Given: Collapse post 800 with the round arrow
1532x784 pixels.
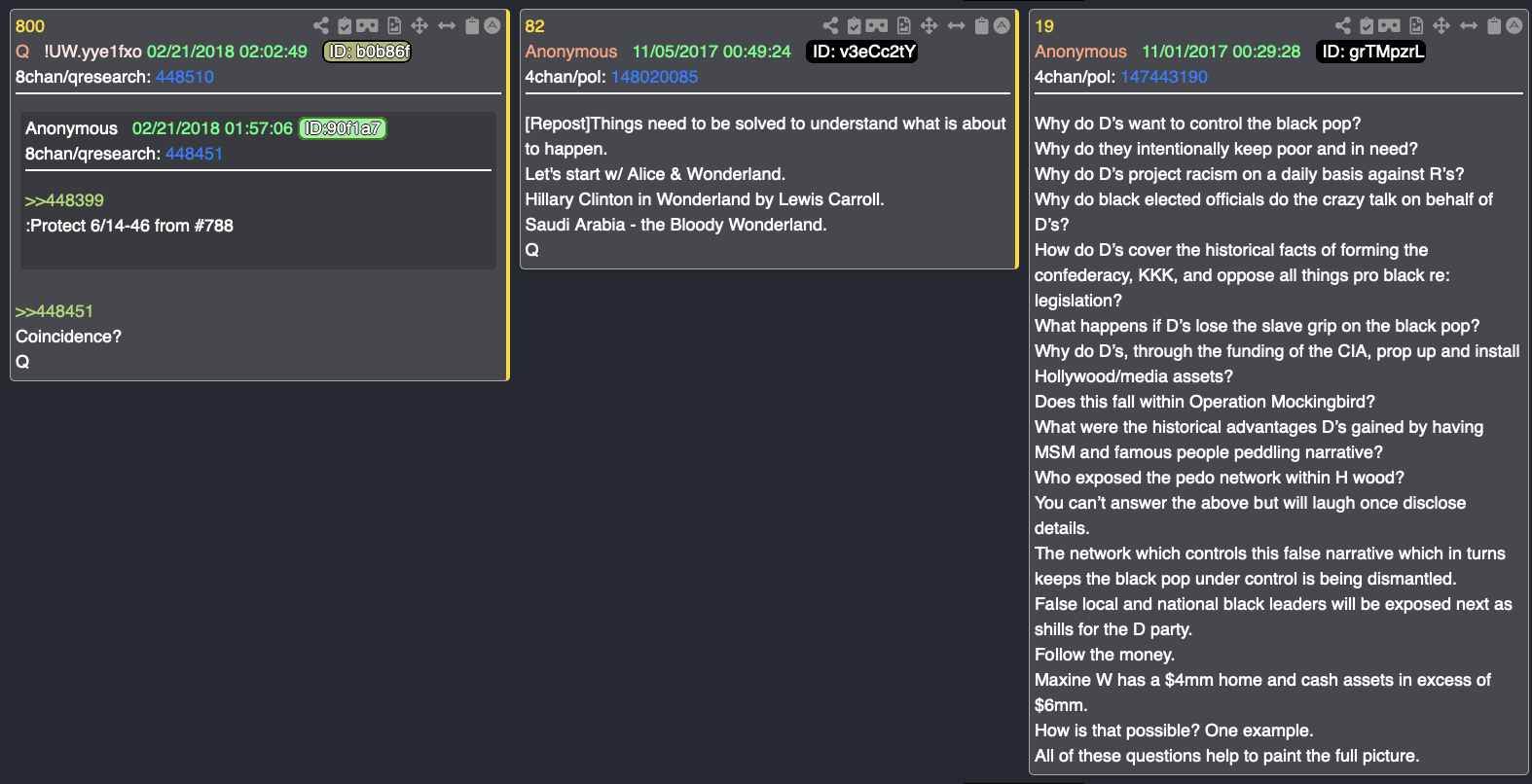Looking at the screenshot, I should (492, 26).
